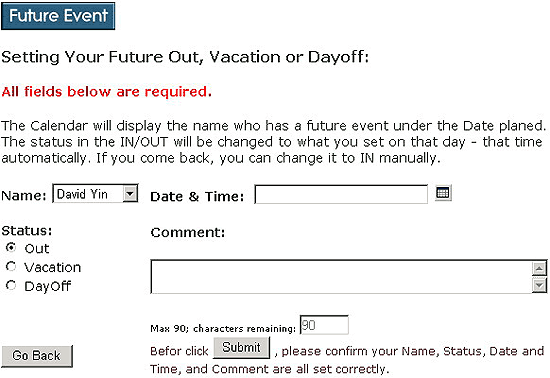
Task: Click the comment box scroll down arrow
Action: [539, 285]
